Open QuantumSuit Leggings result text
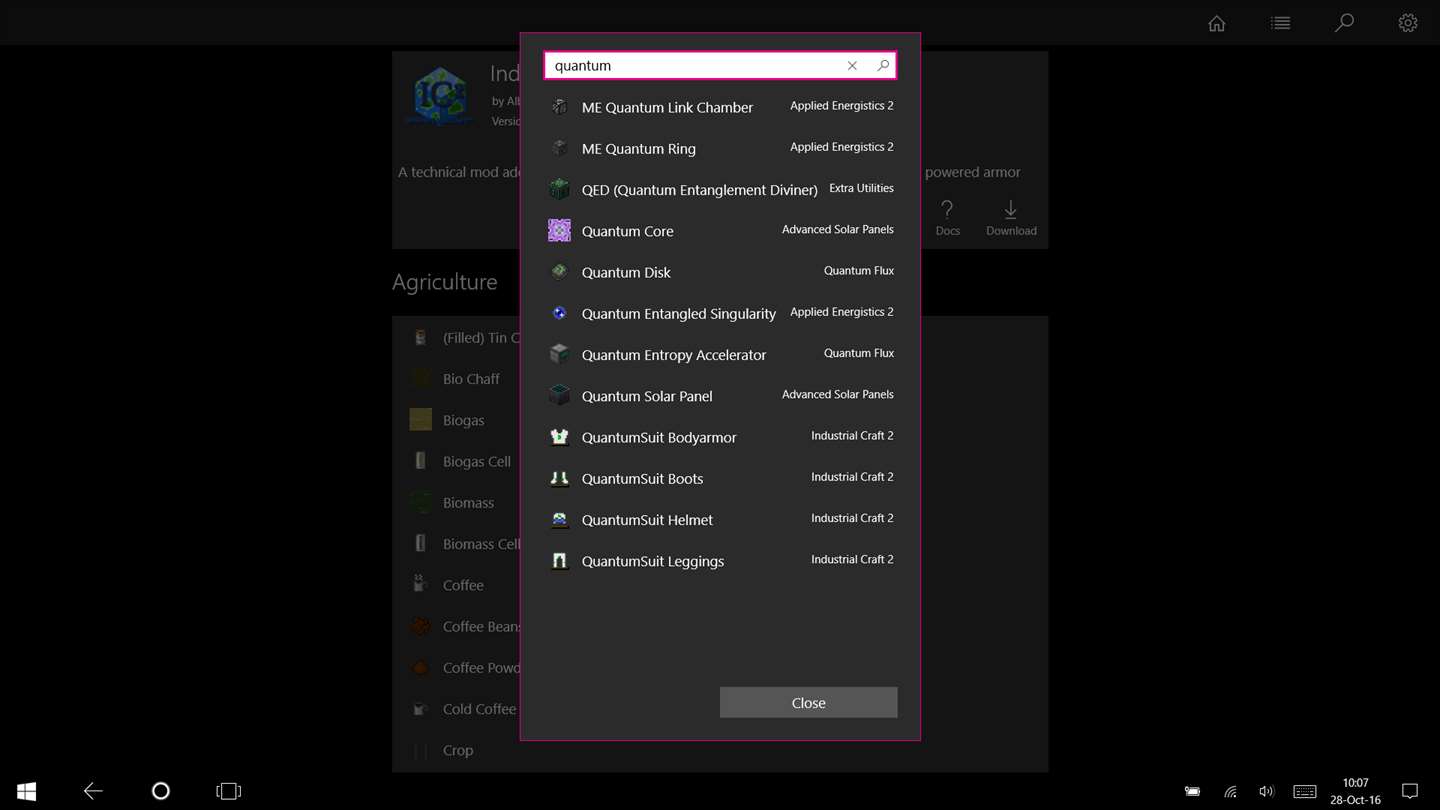The width and height of the screenshot is (1440, 810). [653, 561]
